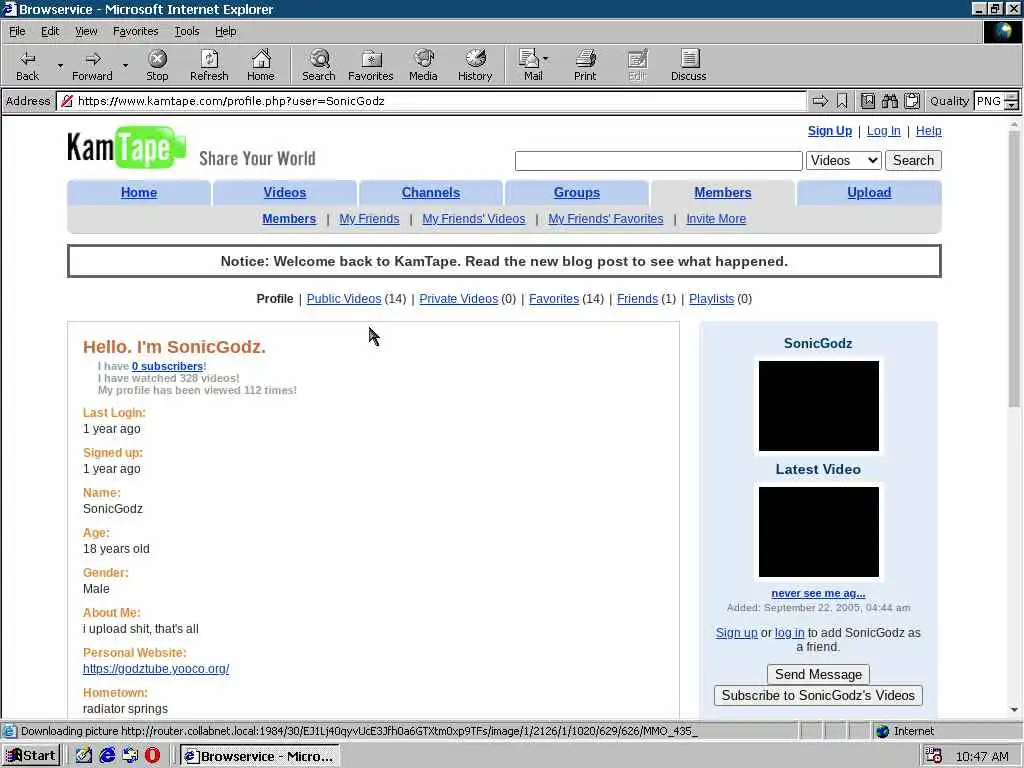The image size is (1024, 768).
Task: Refresh the current page
Action: pos(209,65)
